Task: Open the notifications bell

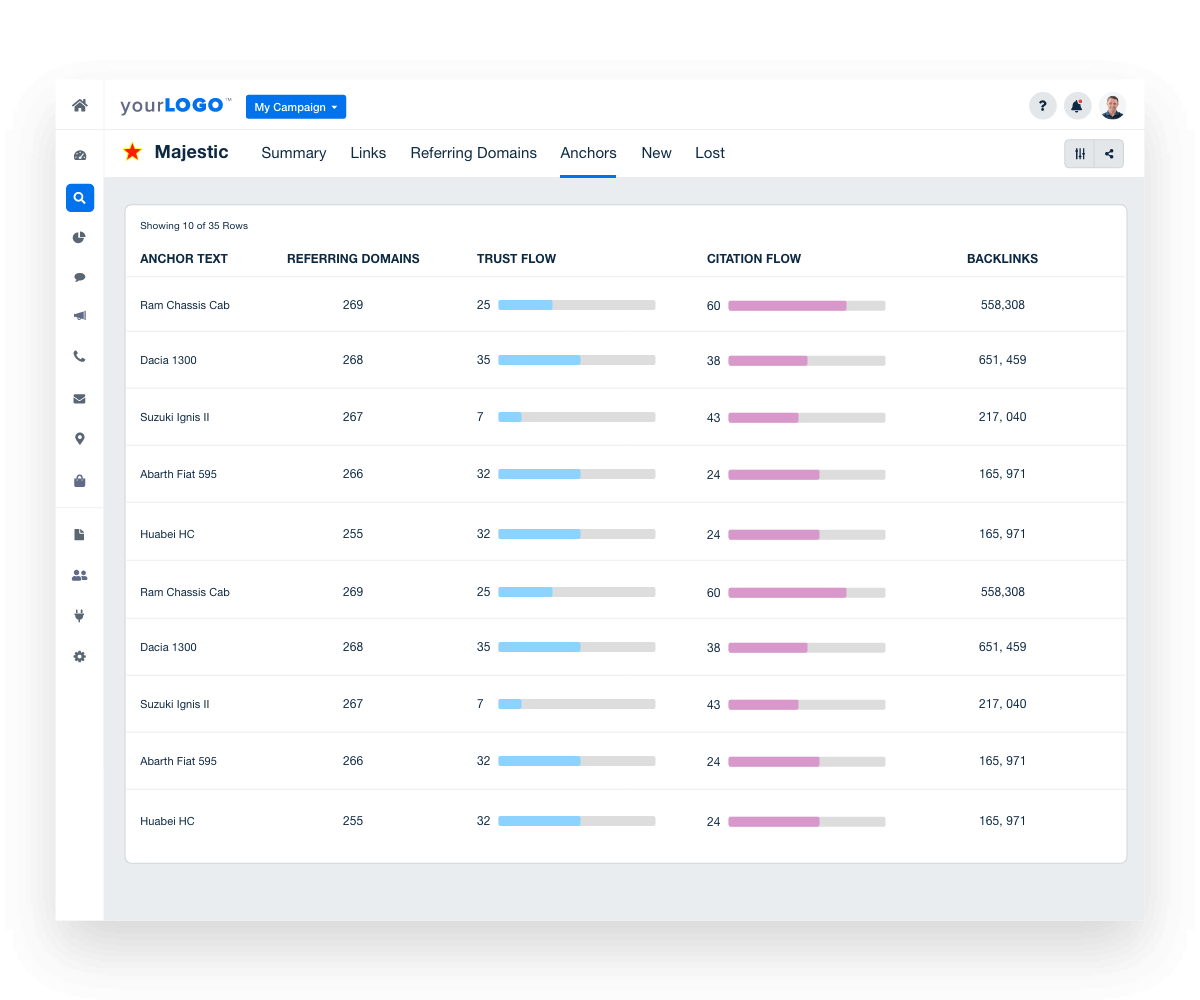Action: point(1077,105)
